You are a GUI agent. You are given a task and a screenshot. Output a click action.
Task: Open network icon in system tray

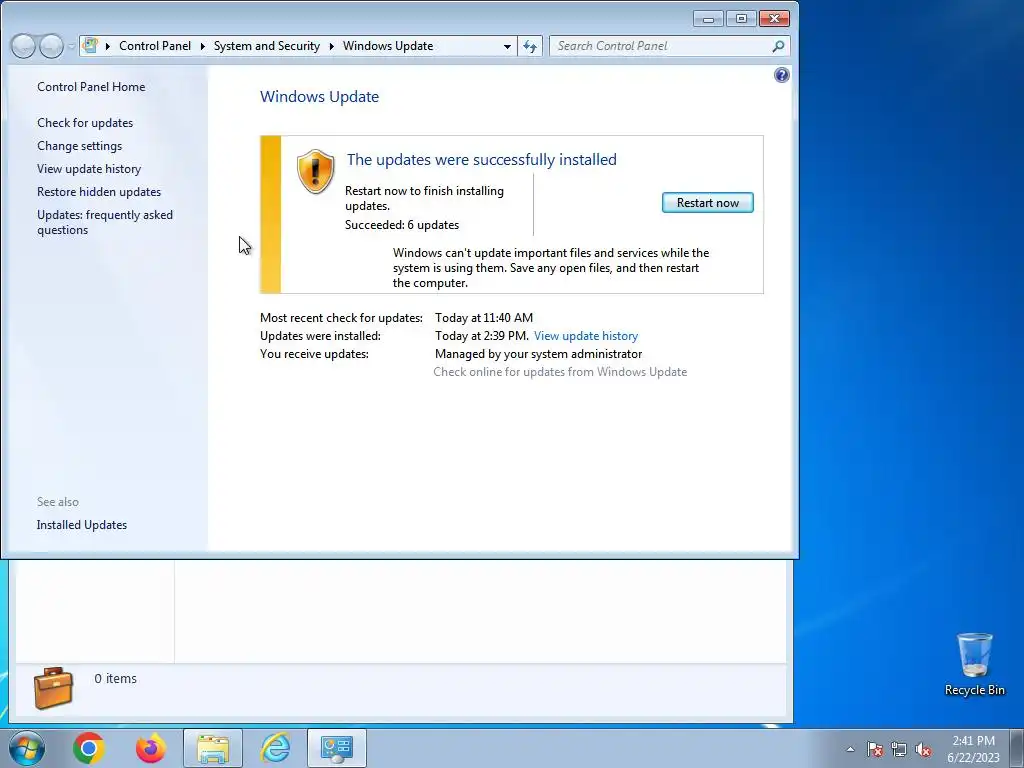[x=899, y=749]
